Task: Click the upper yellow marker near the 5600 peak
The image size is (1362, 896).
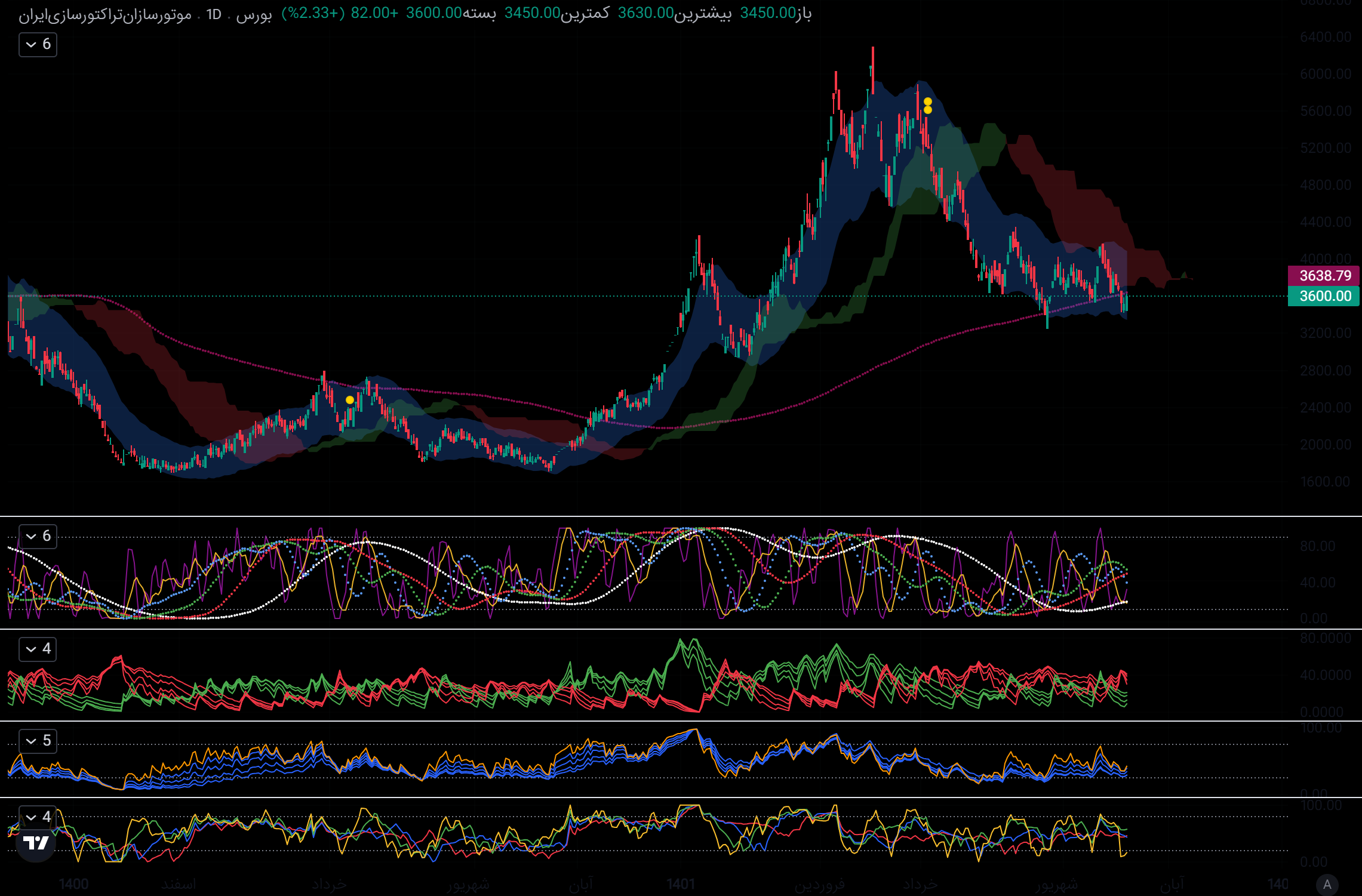Action: pos(927,102)
